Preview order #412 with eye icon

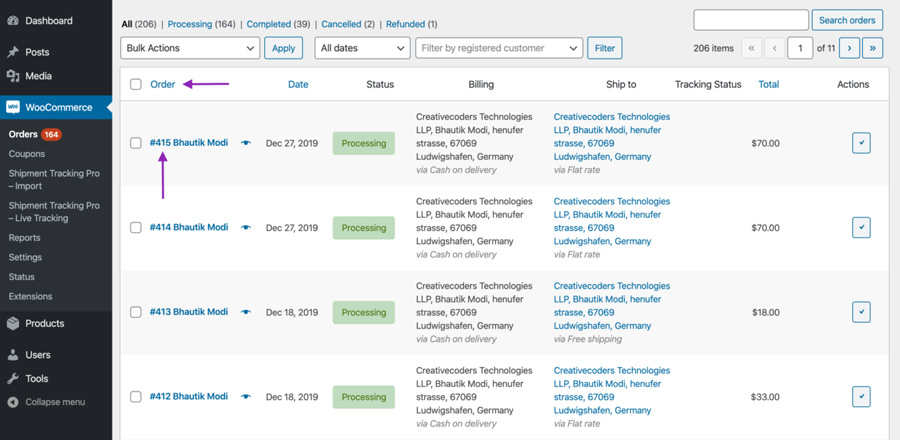pos(246,396)
